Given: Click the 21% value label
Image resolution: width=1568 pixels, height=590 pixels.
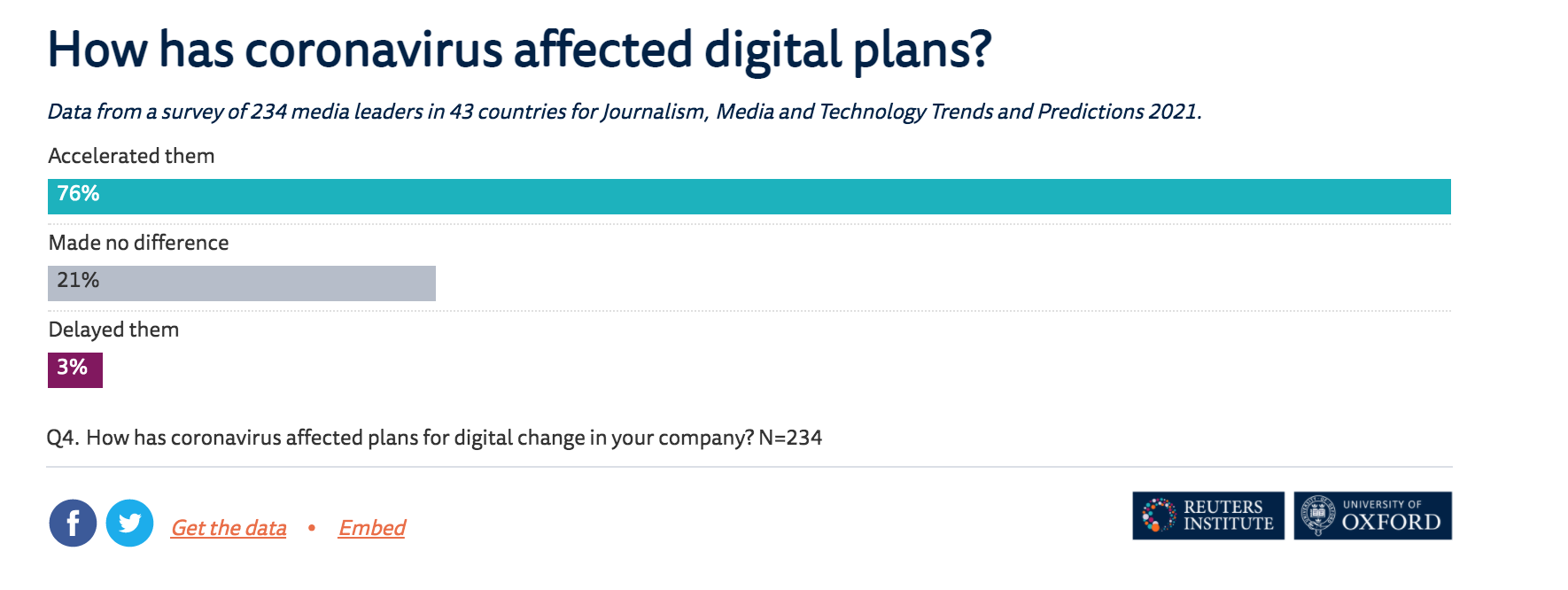Looking at the screenshot, I should click(78, 281).
